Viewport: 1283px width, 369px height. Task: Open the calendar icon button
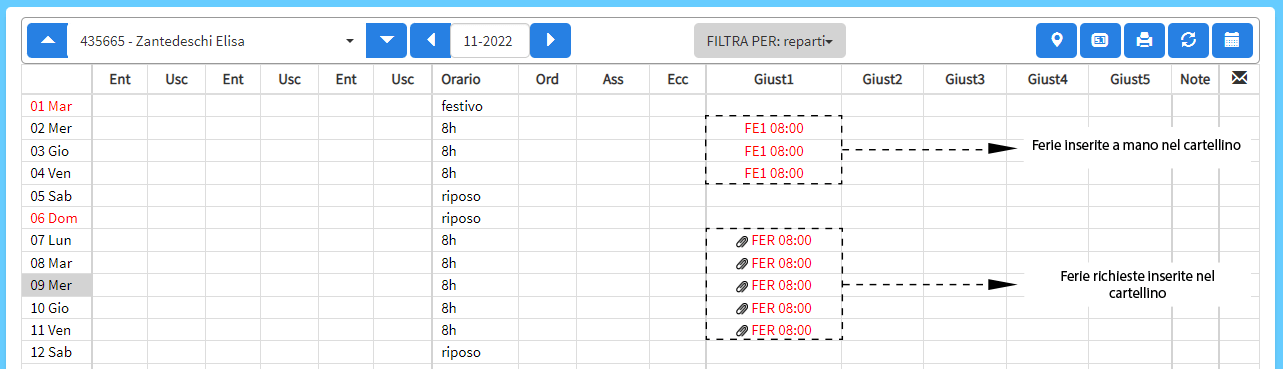coord(1232,41)
